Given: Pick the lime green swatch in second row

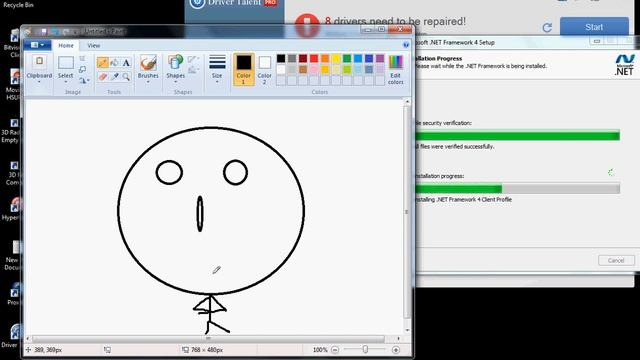Looking at the screenshot, I should 347,69.
